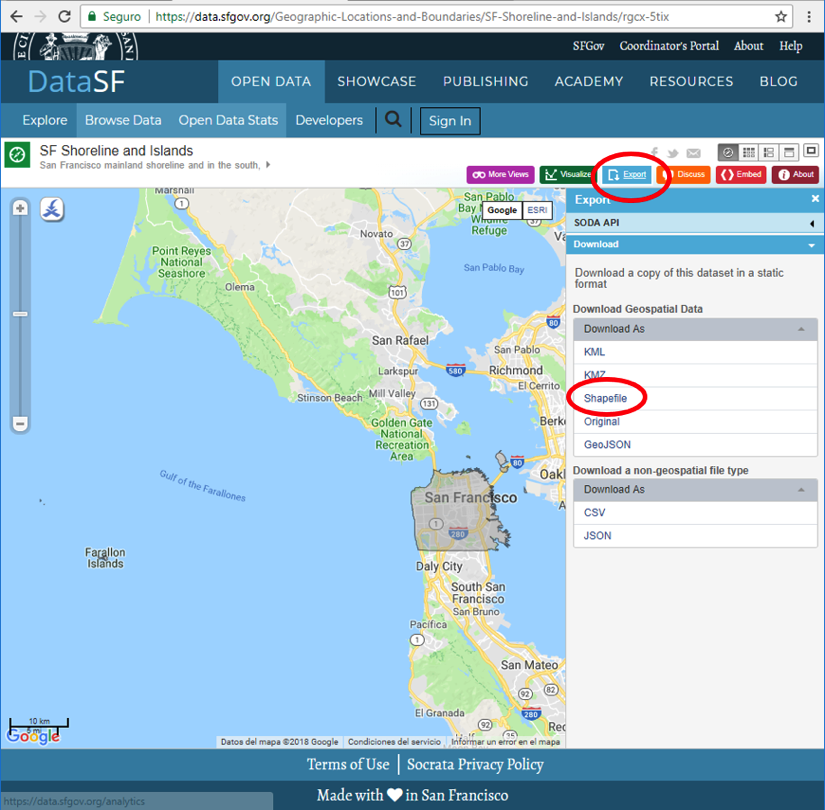Bookmark the page with the star icon

coord(781,17)
